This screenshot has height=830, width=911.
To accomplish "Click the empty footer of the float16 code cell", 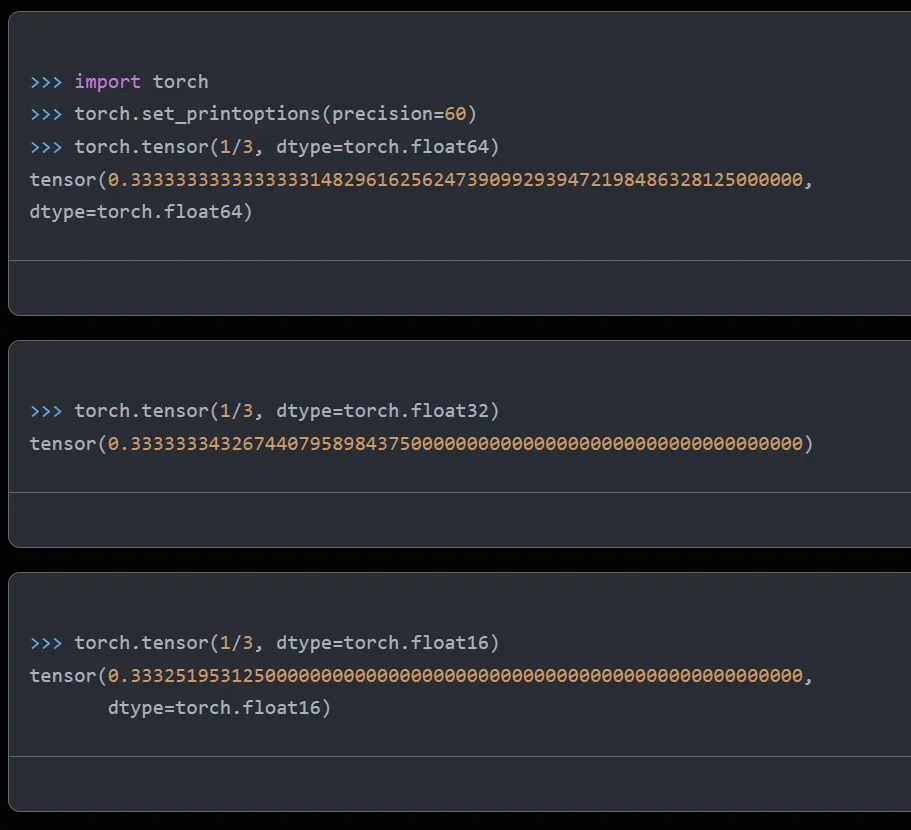I will (x=460, y=784).
